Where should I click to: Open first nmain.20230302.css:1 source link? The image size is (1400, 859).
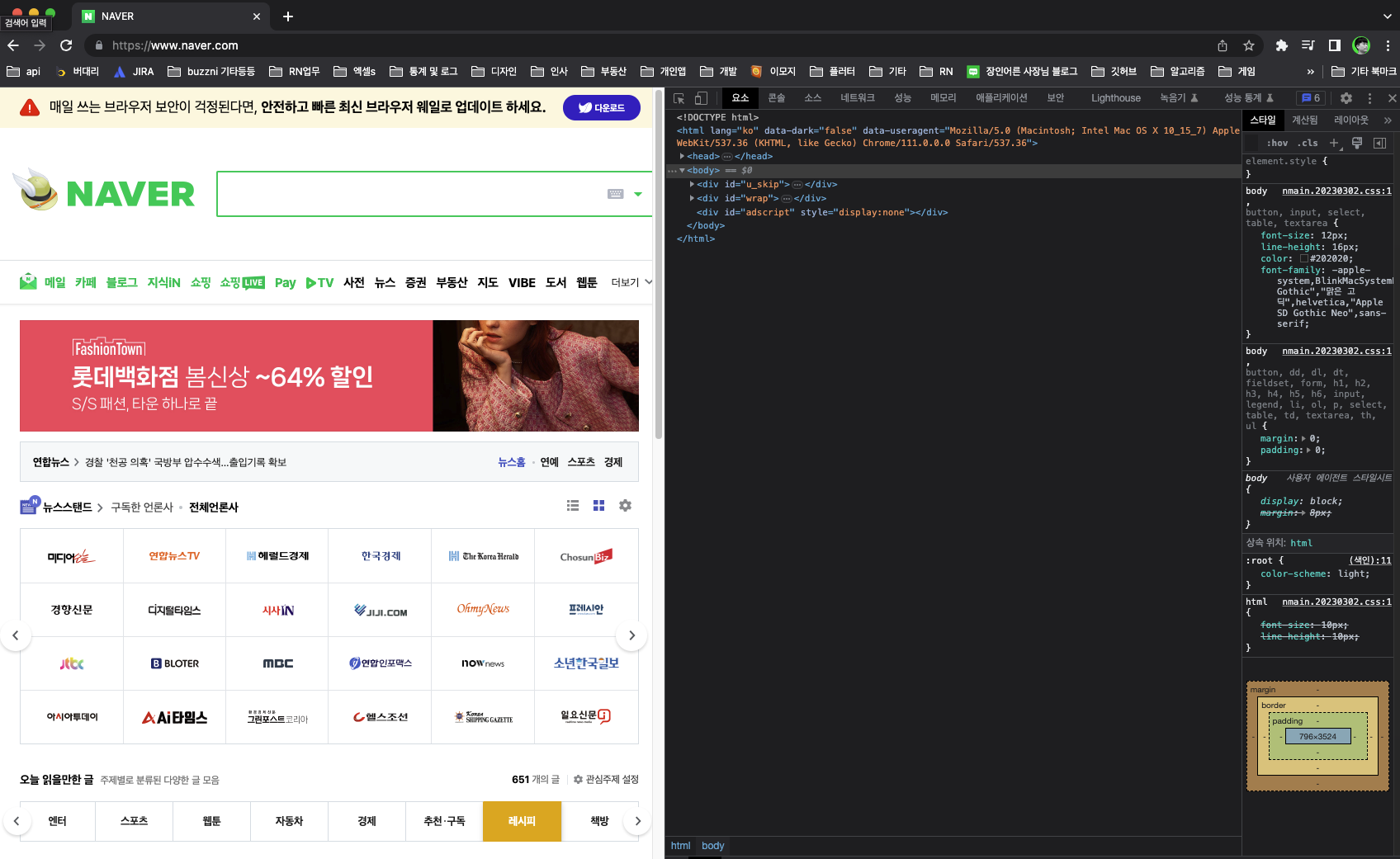(x=1336, y=191)
